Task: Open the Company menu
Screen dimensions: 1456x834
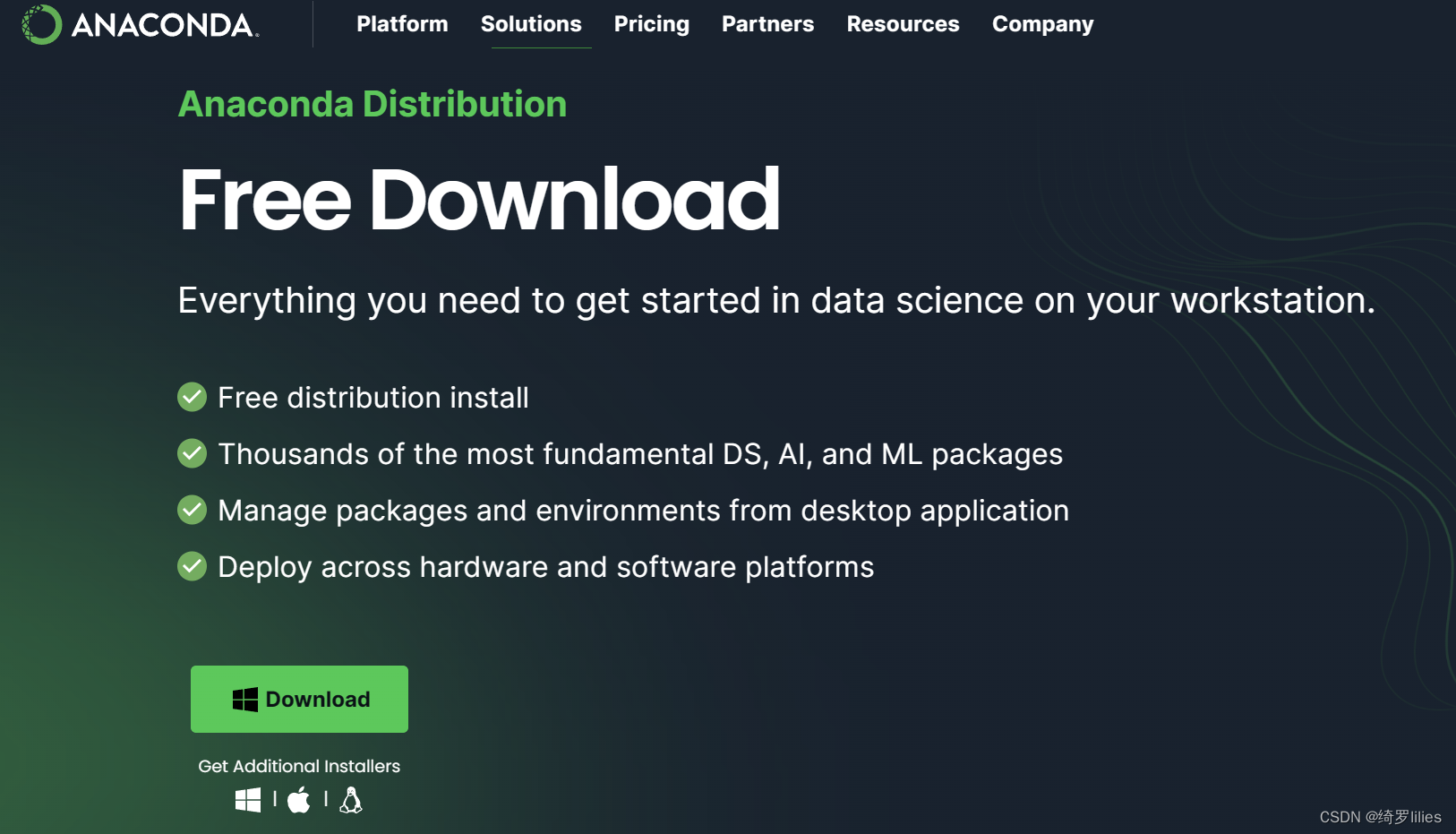Action: click(1043, 24)
